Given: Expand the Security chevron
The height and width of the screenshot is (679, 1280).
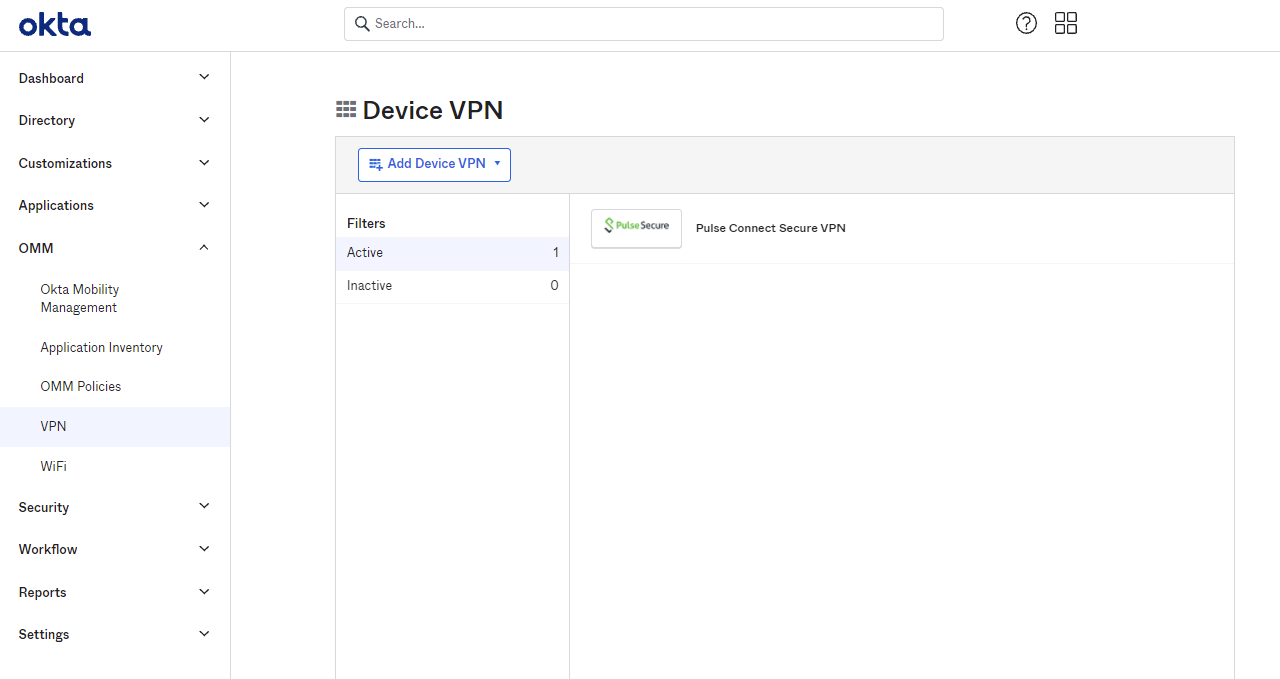Looking at the screenshot, I should click(204, 507).
